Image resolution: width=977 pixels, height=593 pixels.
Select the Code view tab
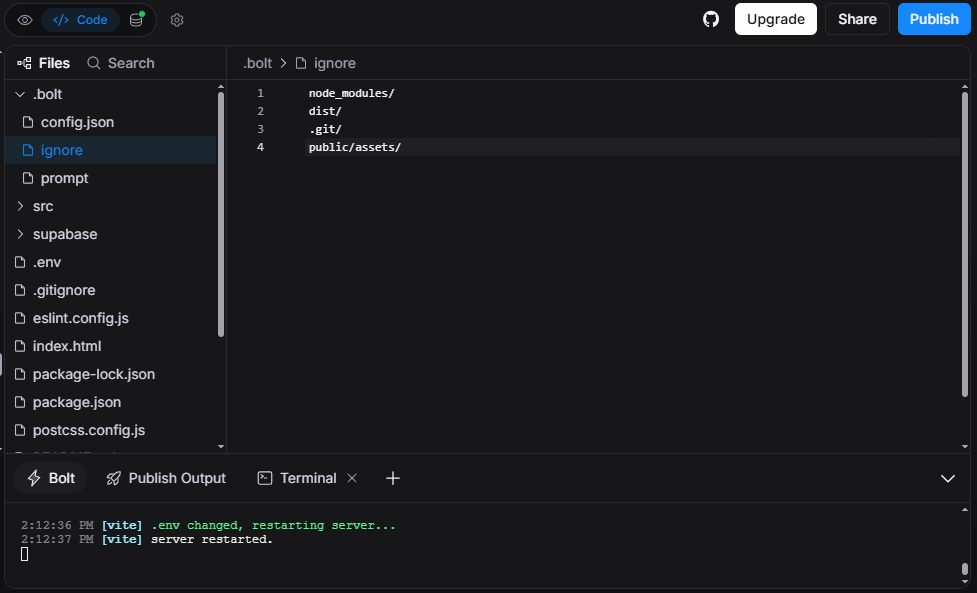(80, 20)
